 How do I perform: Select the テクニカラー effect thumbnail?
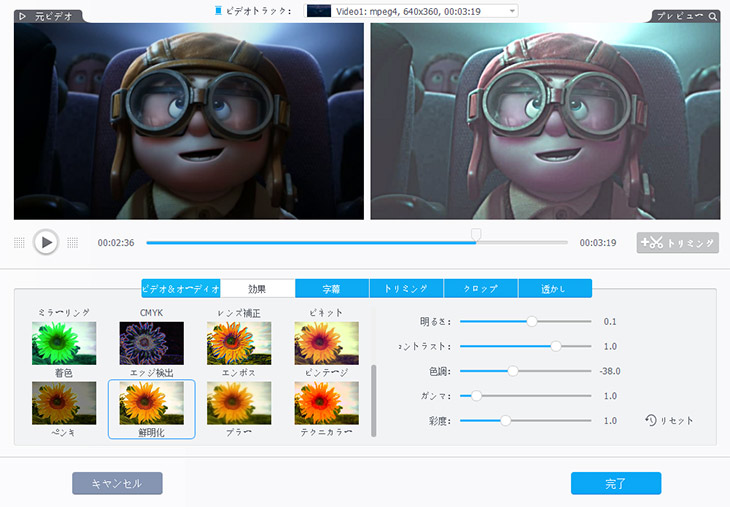click(x=326, y=403)
